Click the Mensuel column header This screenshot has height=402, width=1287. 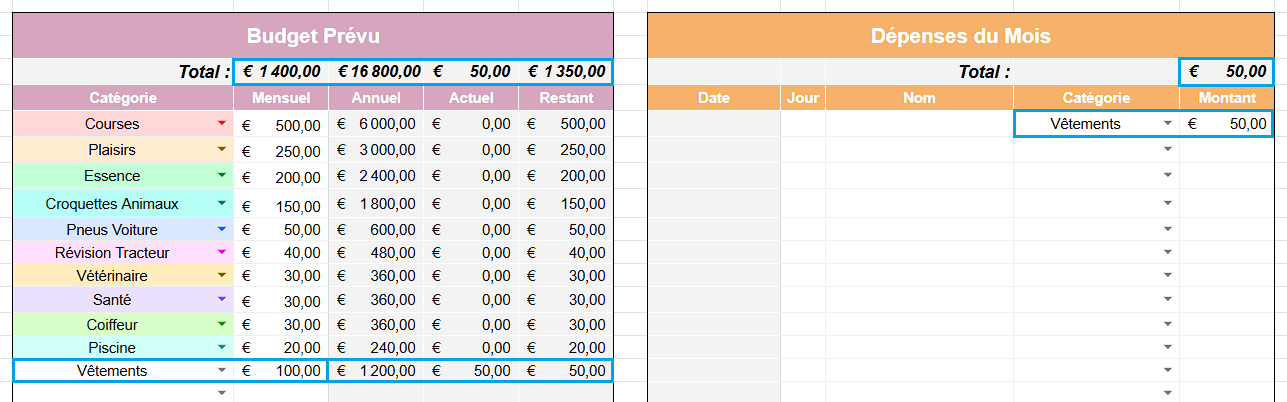[x=280, y=98]
